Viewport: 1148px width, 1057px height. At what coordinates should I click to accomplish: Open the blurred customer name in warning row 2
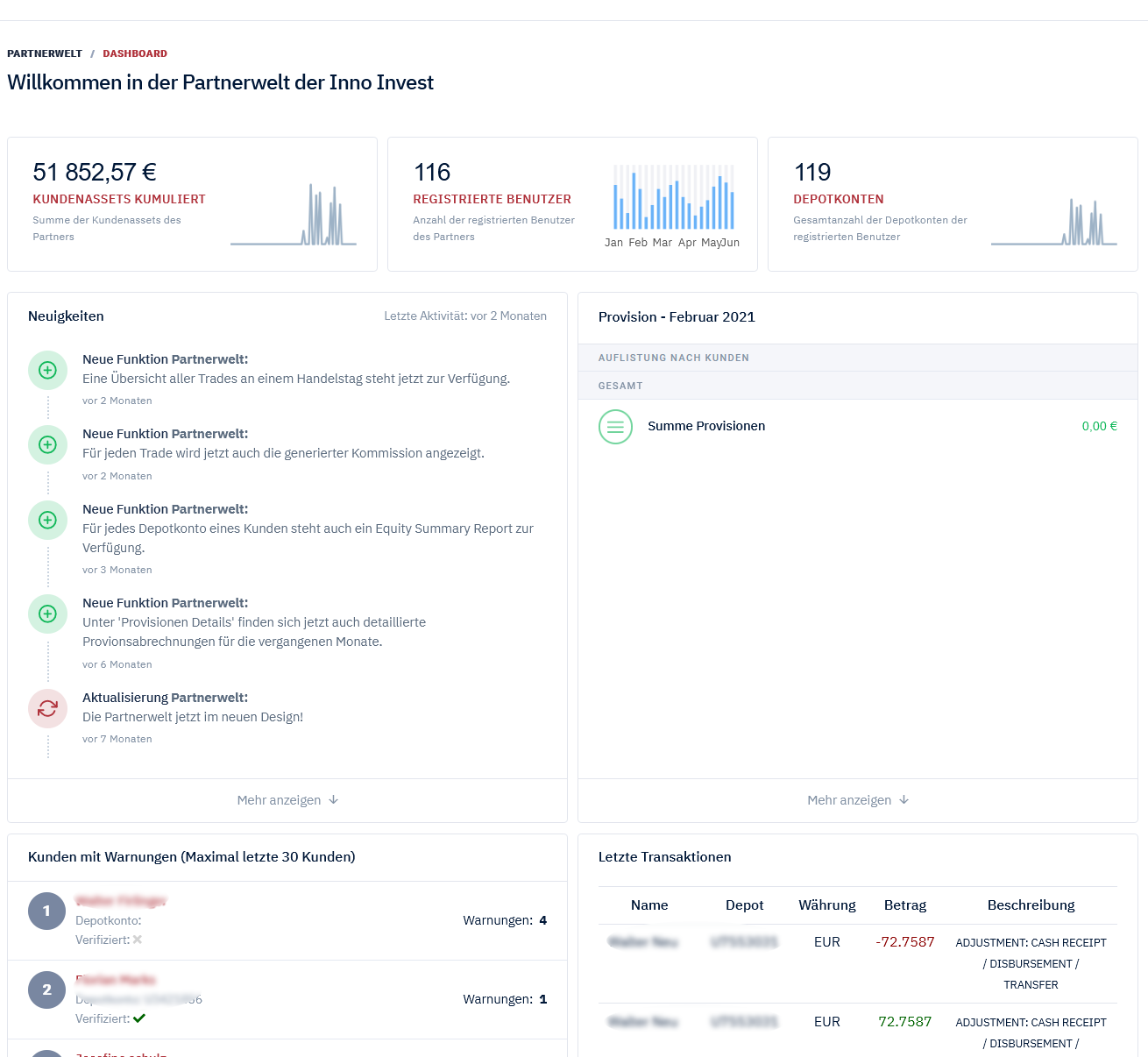click(116, 980)
